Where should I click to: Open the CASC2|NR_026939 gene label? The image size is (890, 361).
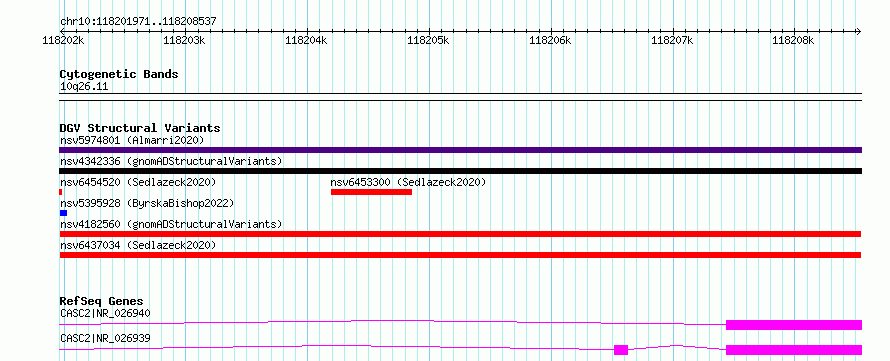pyautogui.click(x=105, y=339)
